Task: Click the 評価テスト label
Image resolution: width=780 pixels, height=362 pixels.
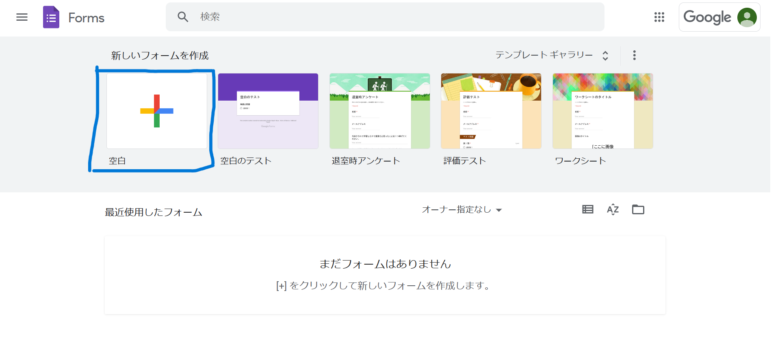Action: [x=465, y=161]
